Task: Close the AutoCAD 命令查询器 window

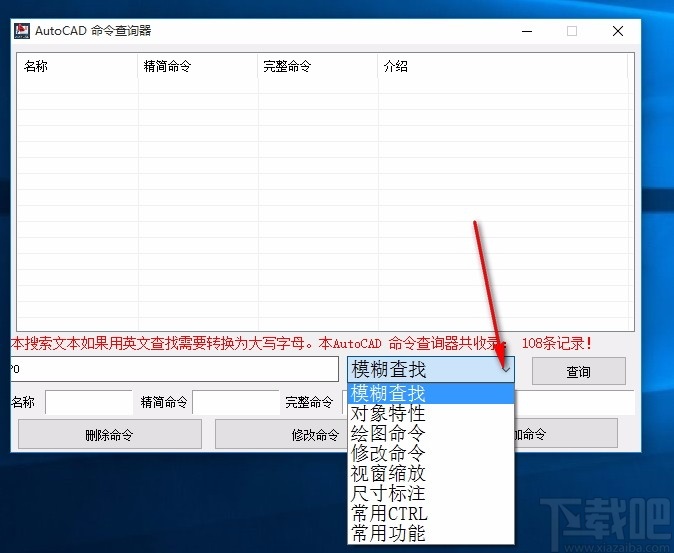Action: click(x=618, y=31)
